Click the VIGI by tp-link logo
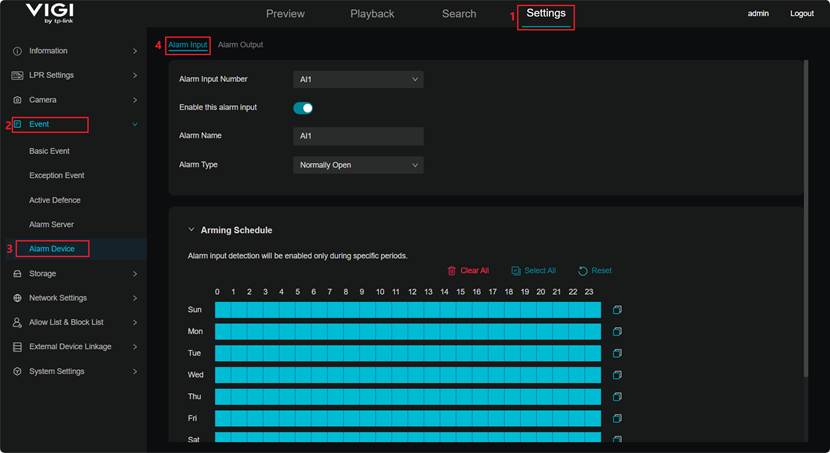 tap(50, 13)
